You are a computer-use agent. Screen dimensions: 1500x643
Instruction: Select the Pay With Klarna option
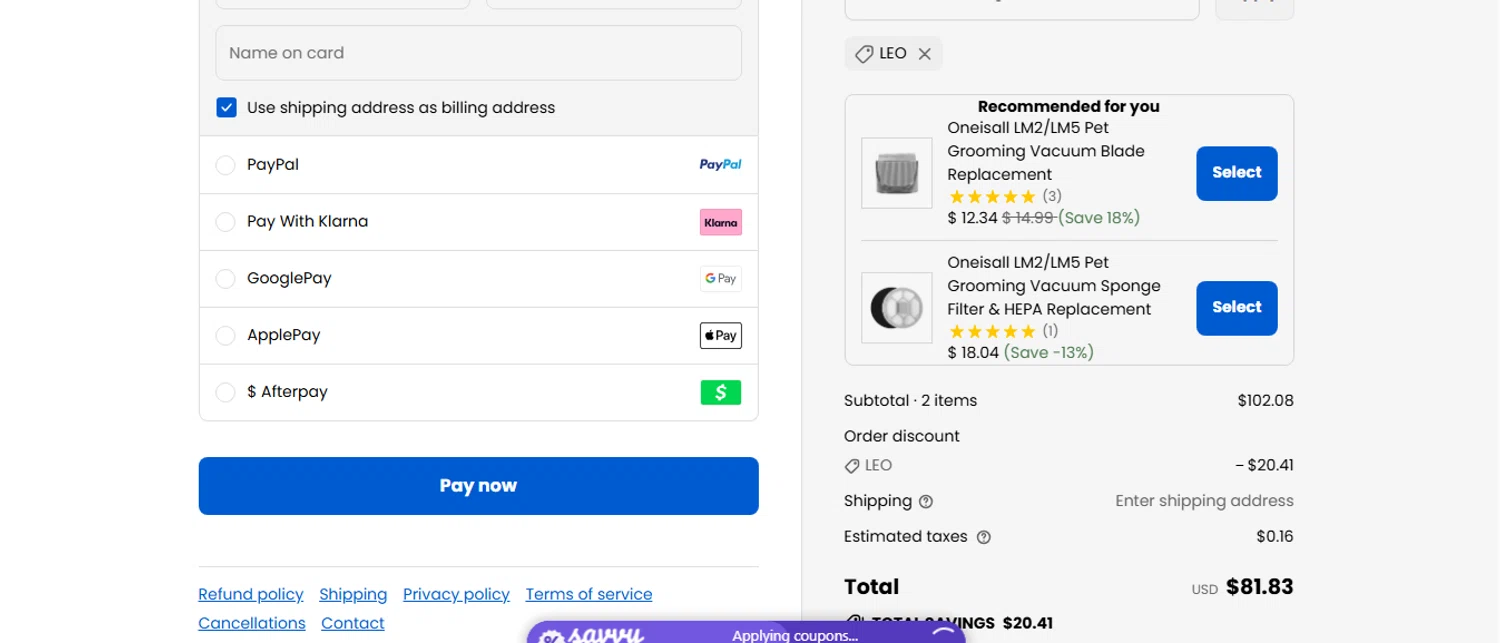(225, 222)
